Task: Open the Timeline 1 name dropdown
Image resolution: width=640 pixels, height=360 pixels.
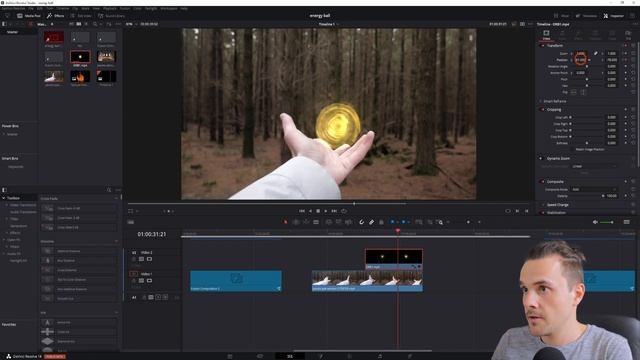Action: 328,24
